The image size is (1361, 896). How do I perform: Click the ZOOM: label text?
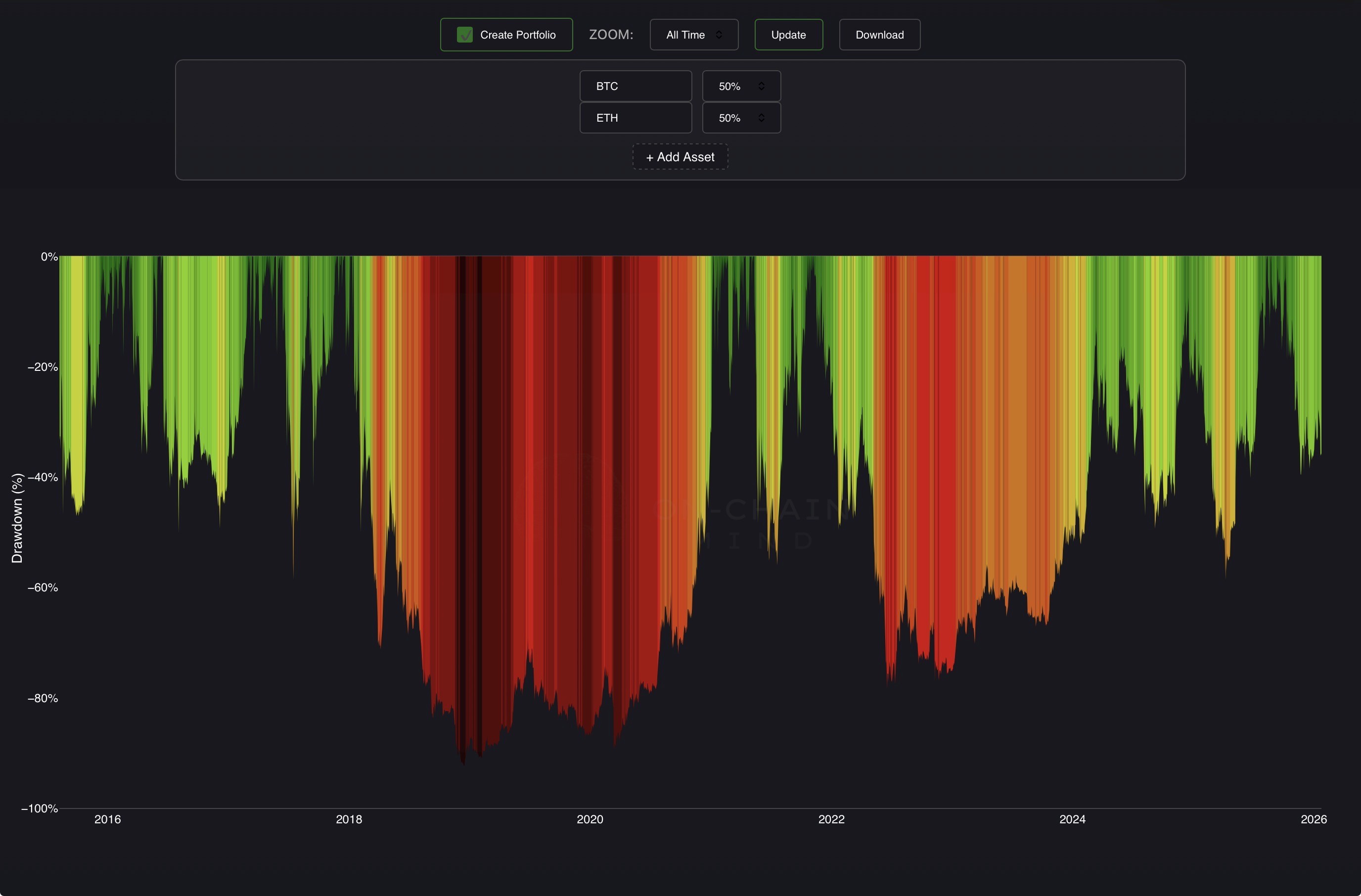pos(611,35)
